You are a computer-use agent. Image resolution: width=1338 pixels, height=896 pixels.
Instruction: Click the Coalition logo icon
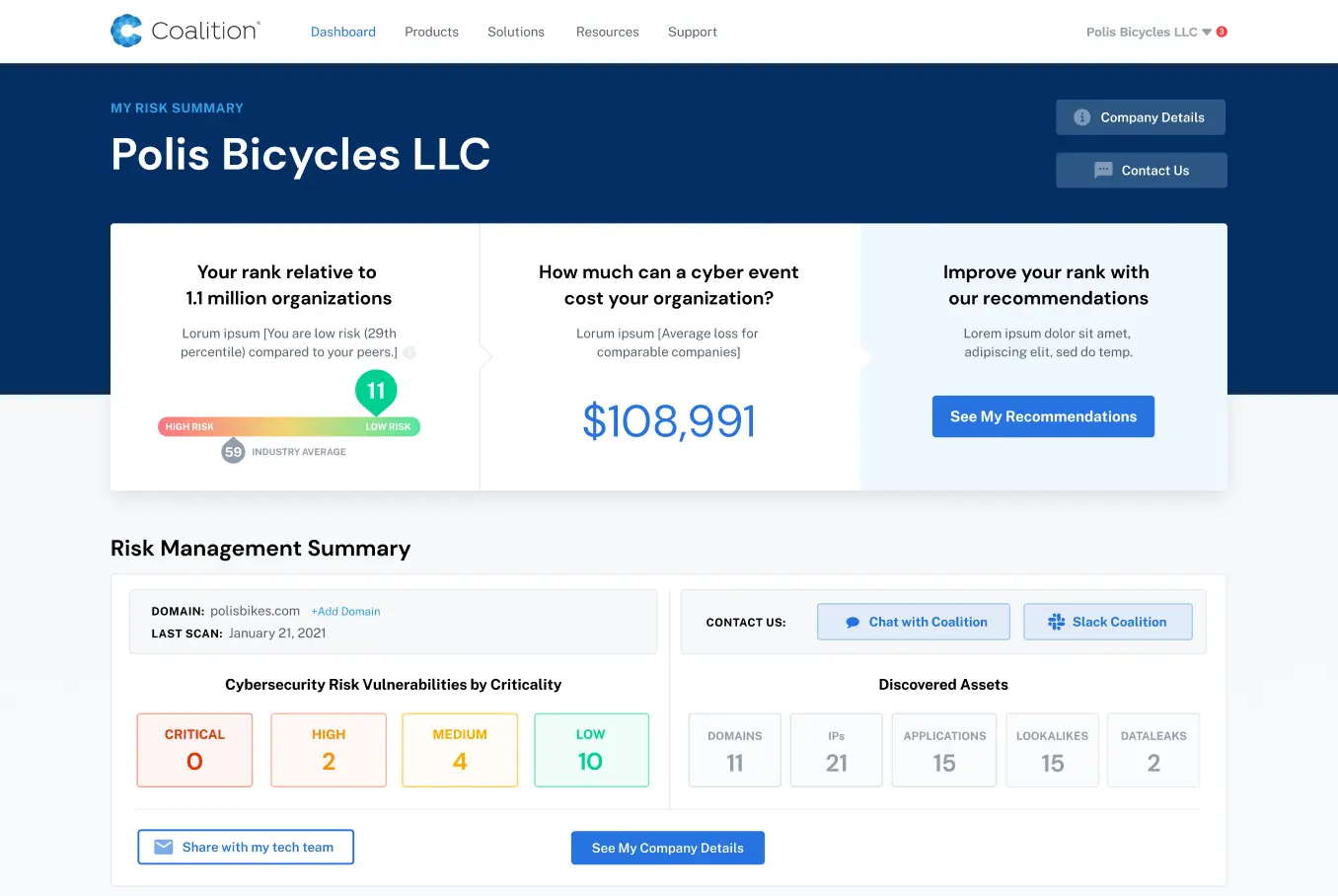click(x=126, y=31)
